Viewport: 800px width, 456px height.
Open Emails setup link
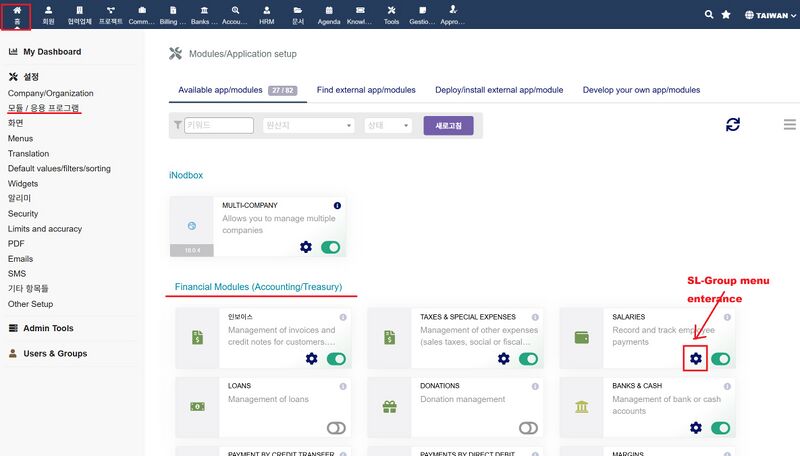point(20,259)
